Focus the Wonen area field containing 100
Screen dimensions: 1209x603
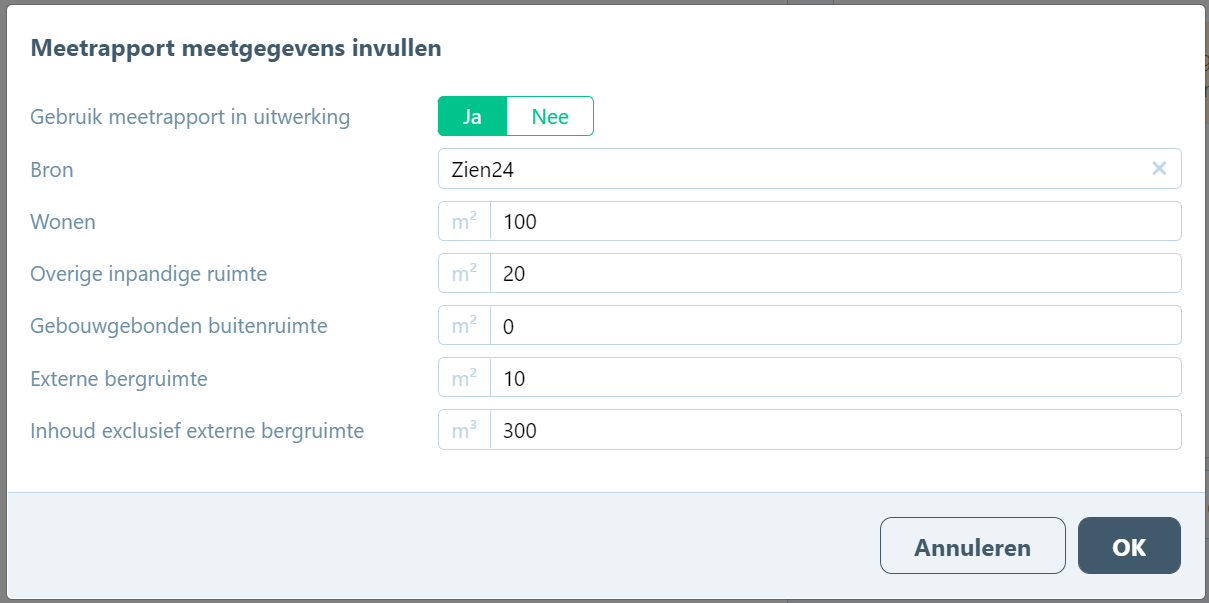click(x=835, y=221)
